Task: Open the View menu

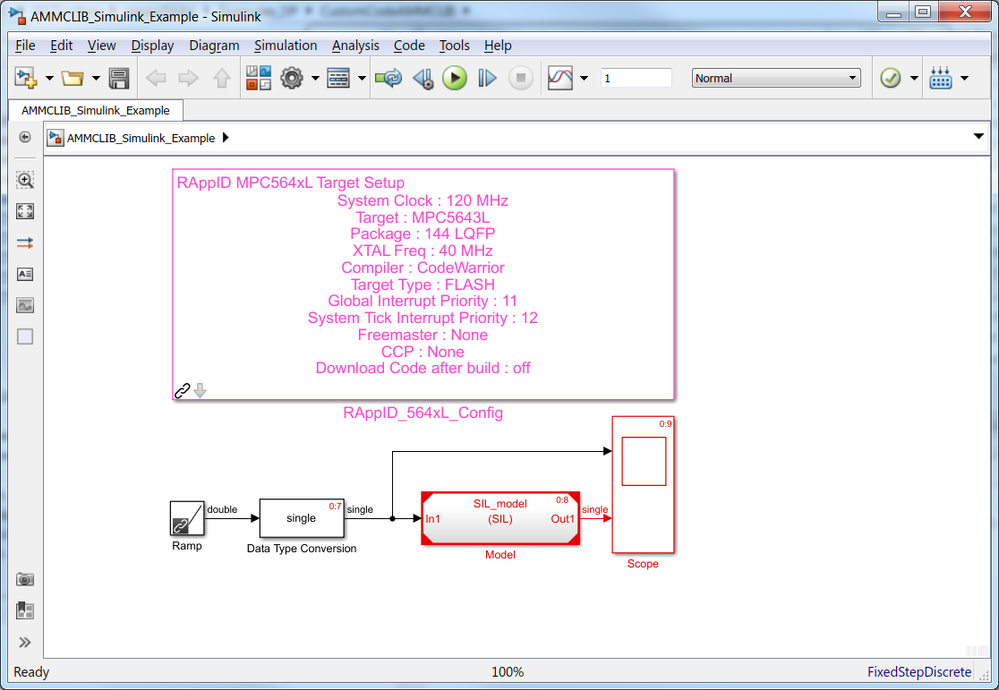Action: pos(102,45)
